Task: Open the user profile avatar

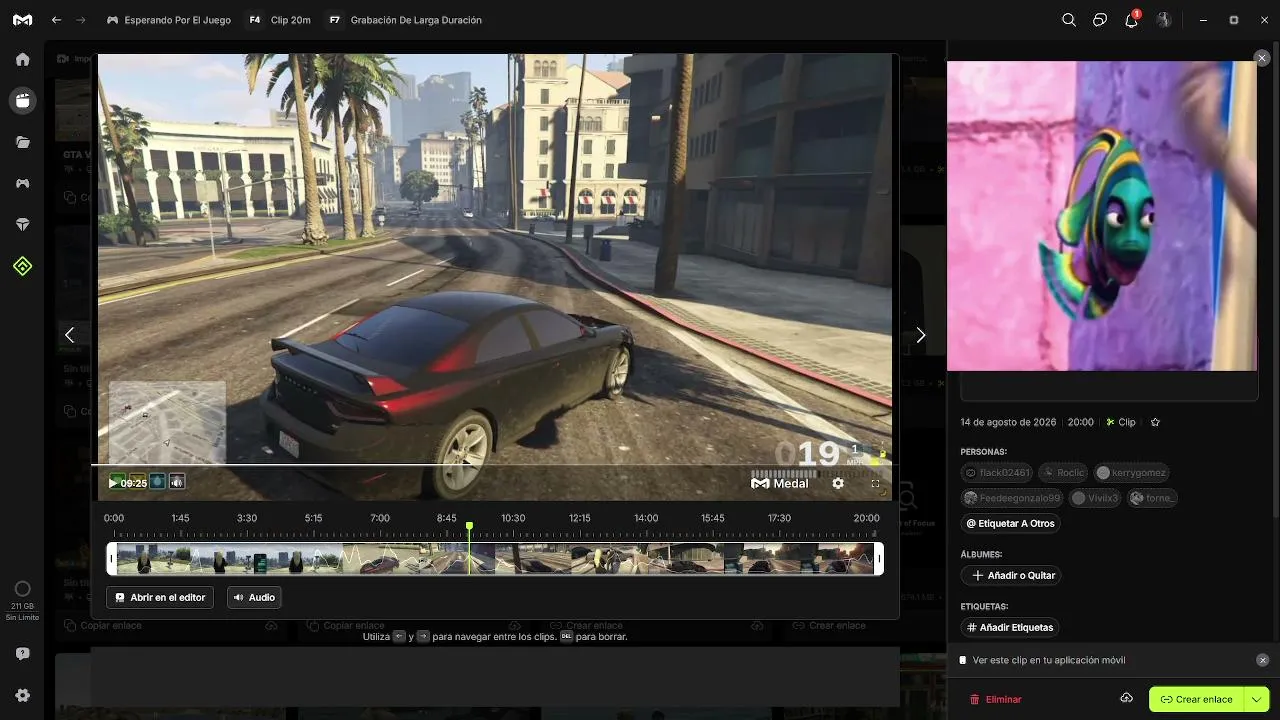Action: [x=1164, y=20]
